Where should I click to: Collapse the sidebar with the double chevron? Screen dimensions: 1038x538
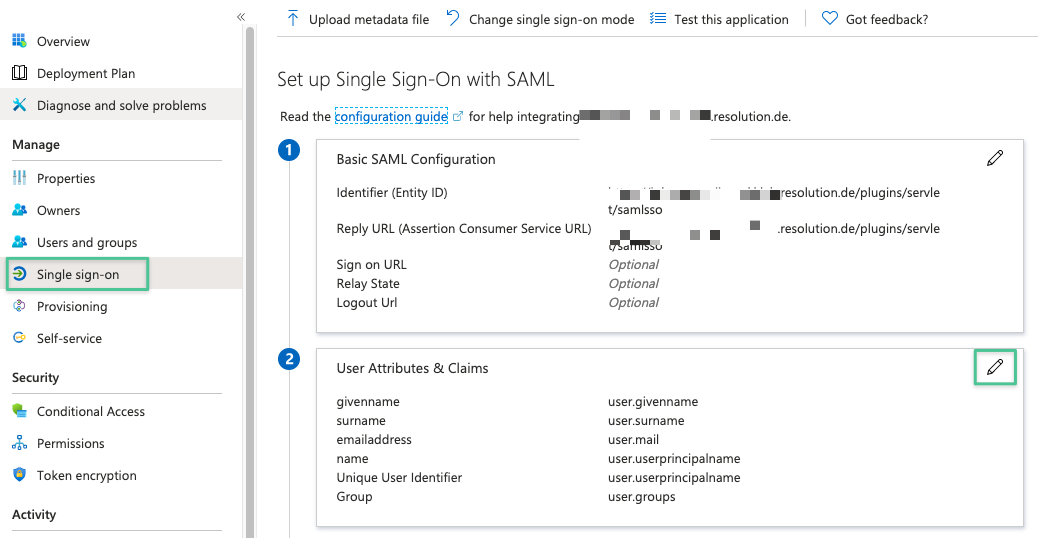click(241, 17)
